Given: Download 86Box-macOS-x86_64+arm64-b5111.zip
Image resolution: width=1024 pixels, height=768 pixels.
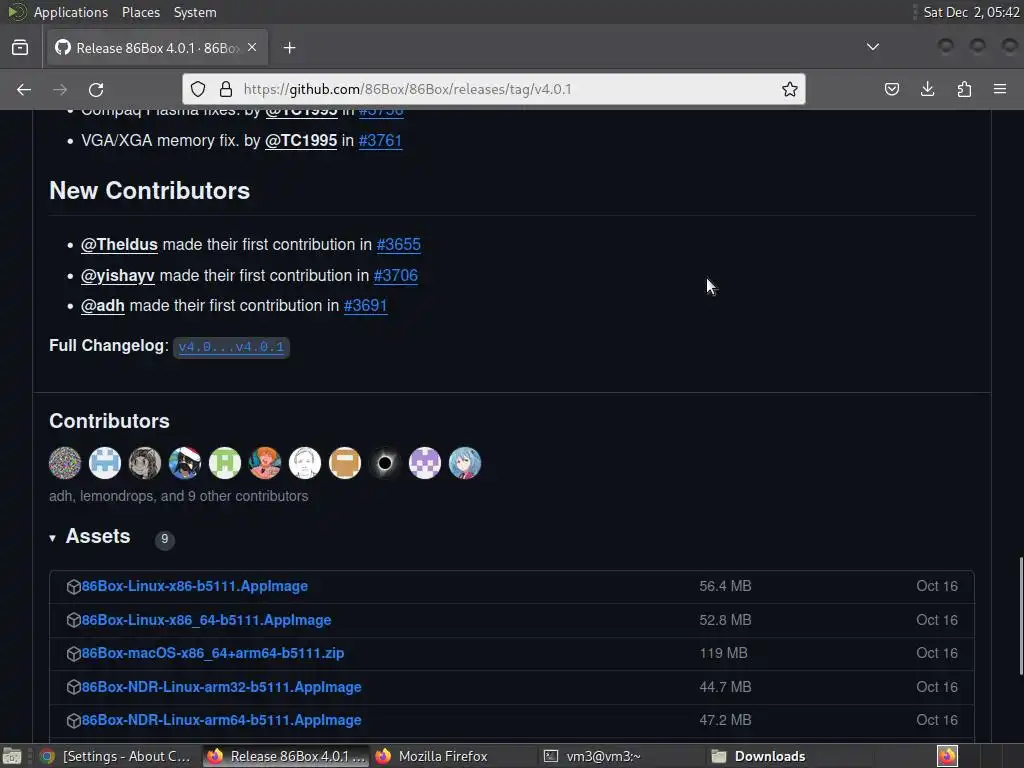Looking at the screenshot, I should pos(213,653).
